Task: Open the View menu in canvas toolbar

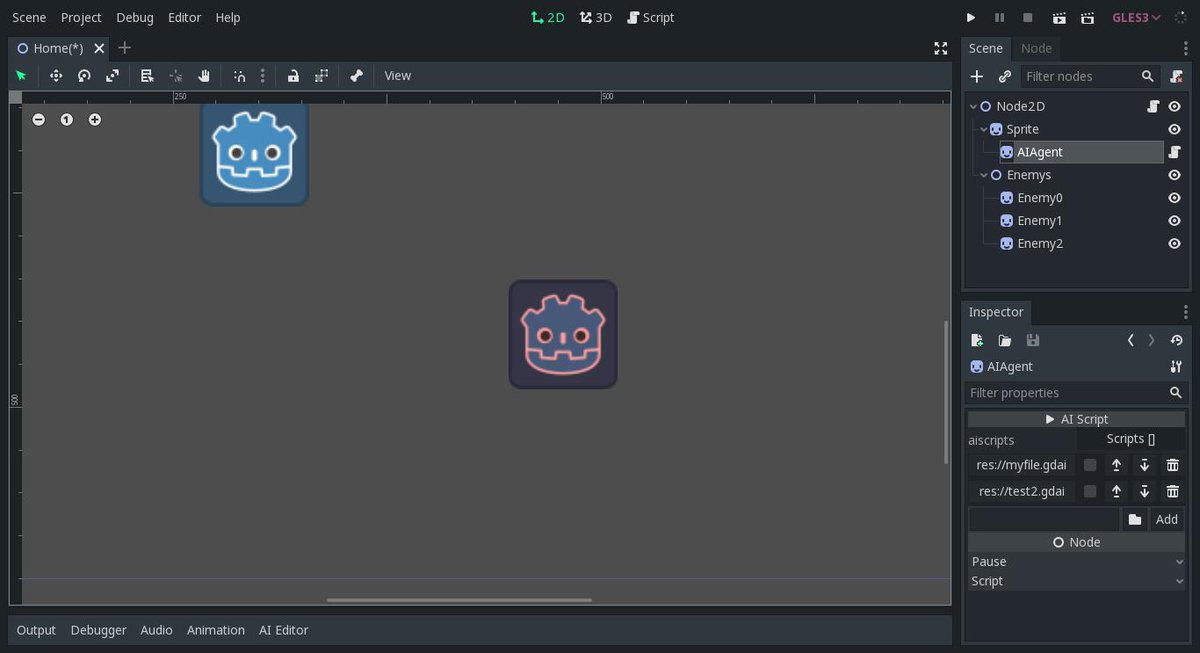Action: pos(398,76)
